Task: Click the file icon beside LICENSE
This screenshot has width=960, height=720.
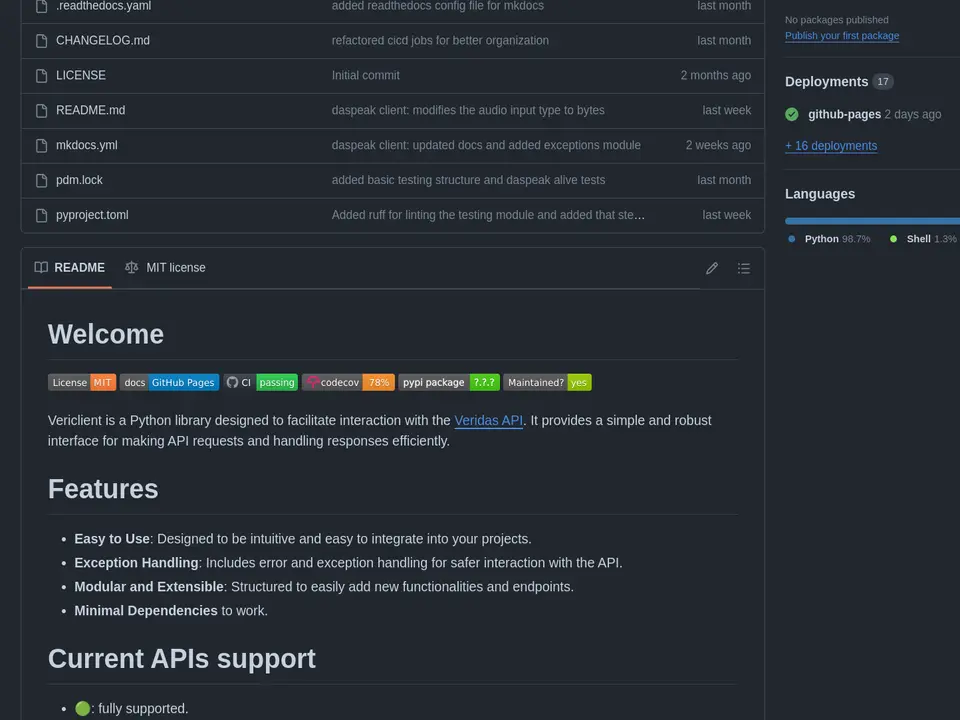Action: point(42,76)
